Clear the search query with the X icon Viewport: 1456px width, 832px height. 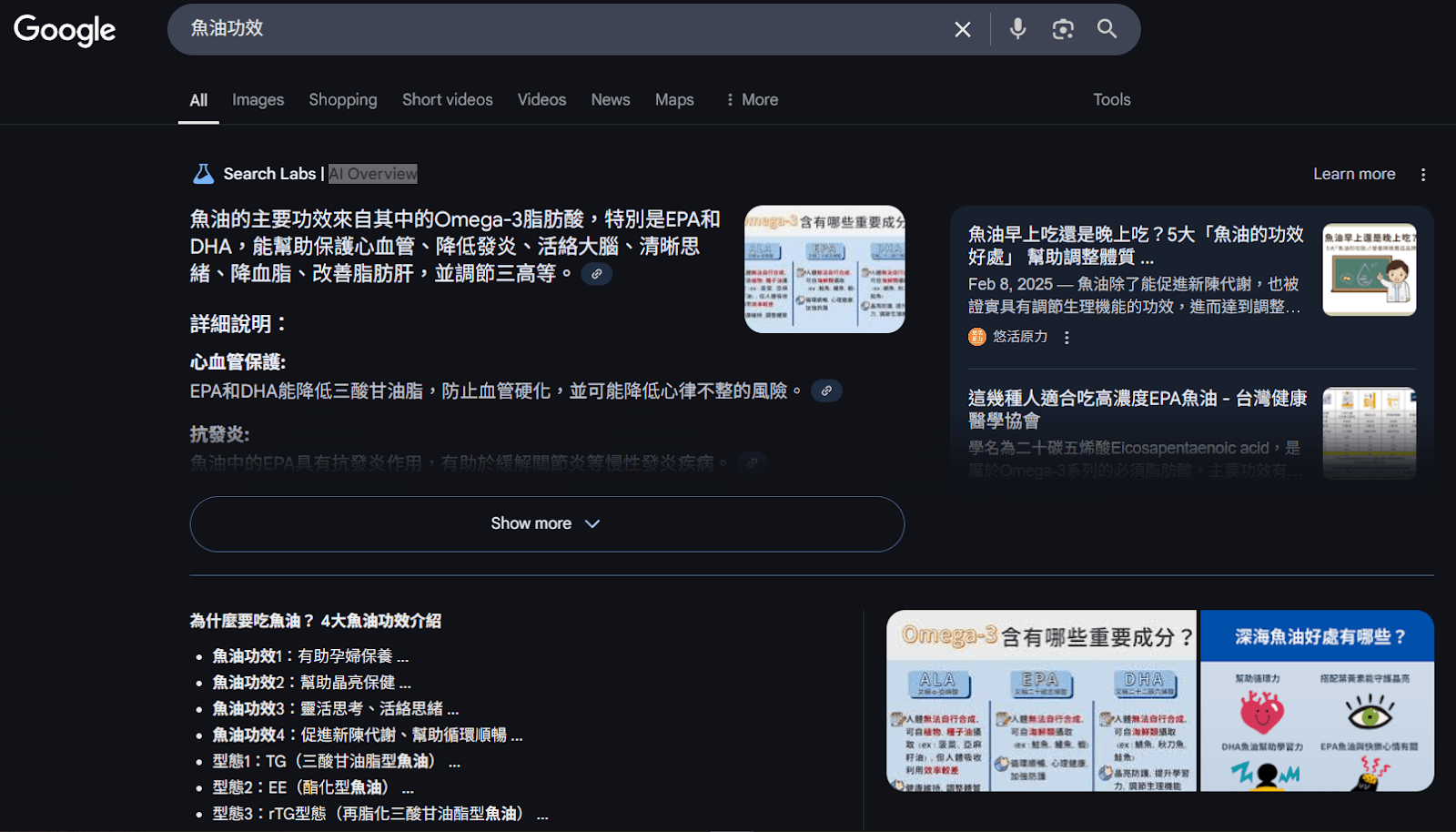click(962, 28)
